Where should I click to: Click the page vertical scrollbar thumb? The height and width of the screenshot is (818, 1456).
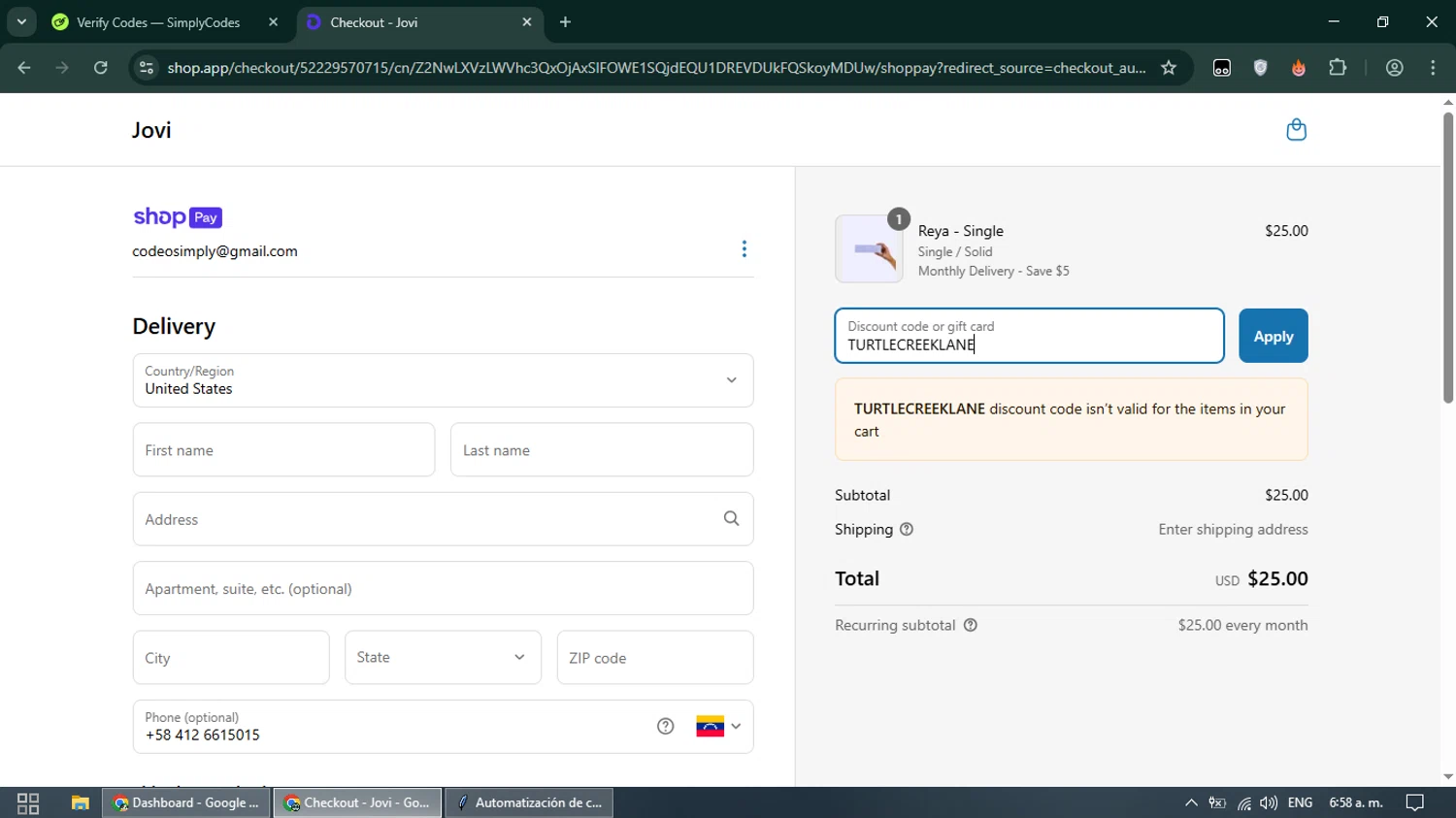click(1448, 257)
